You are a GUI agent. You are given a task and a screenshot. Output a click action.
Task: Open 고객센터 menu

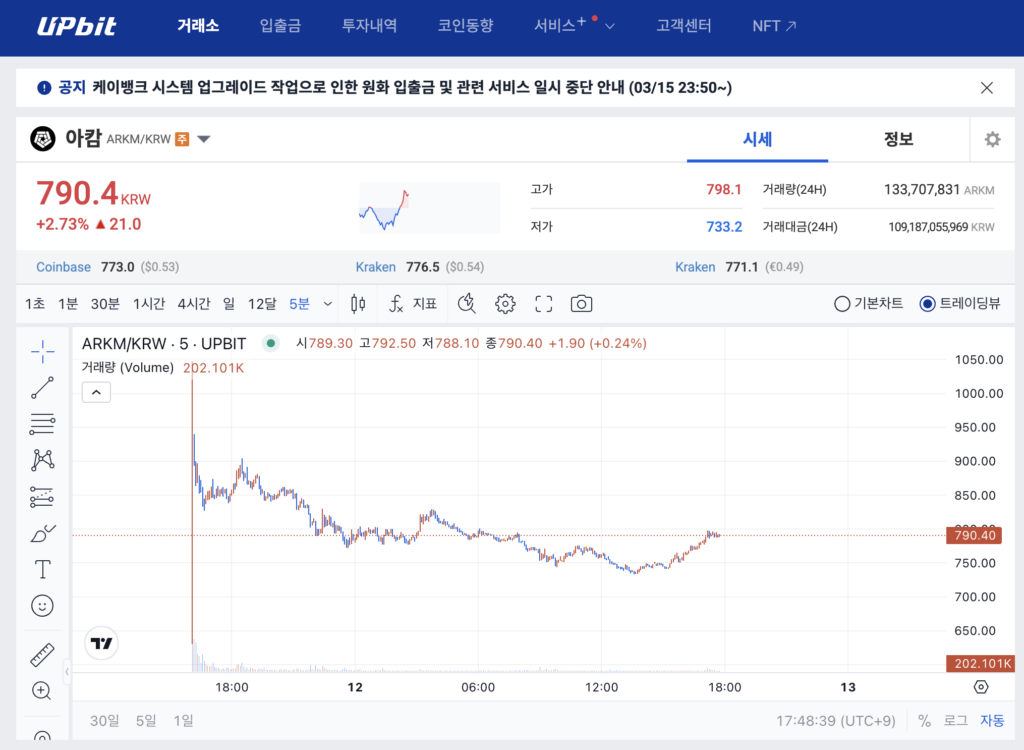click(684, 26)
